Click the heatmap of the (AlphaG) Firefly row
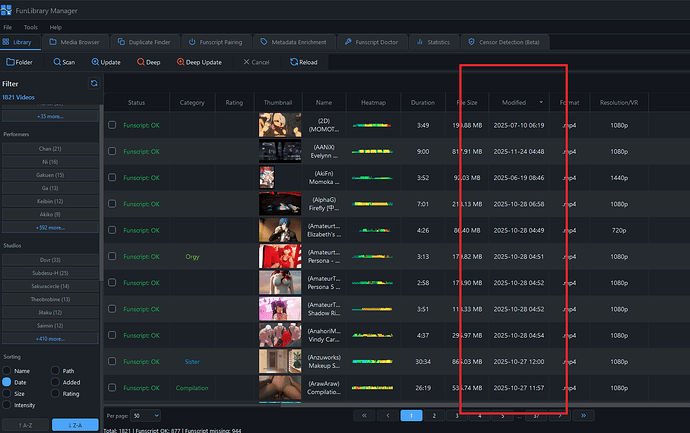The height and width of the screenshot is (433, 690). (x=372, y=204)
